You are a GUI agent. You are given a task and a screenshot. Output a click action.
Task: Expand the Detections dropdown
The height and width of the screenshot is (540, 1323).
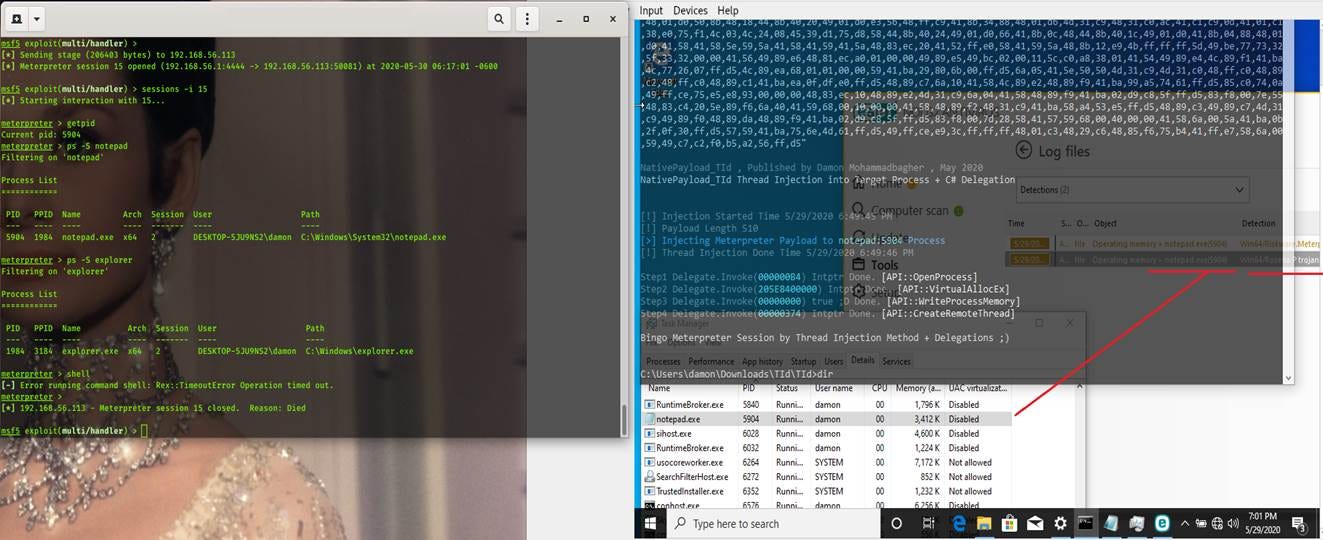click(1132, 190)
